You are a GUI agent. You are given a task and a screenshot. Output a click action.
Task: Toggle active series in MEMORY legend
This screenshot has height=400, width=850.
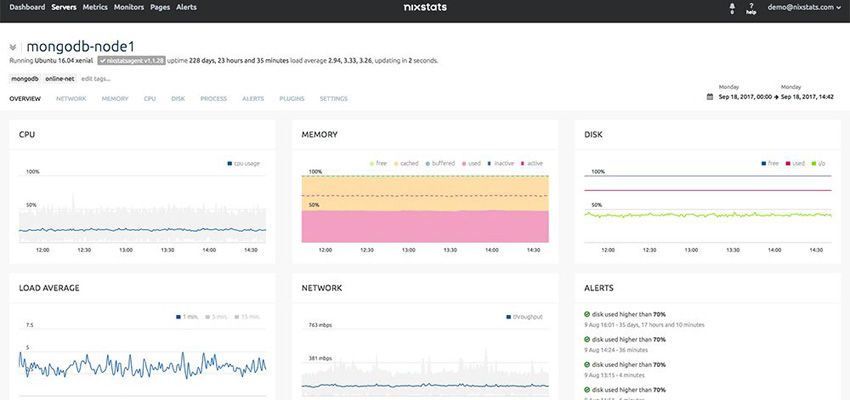[x=531, y=163]
